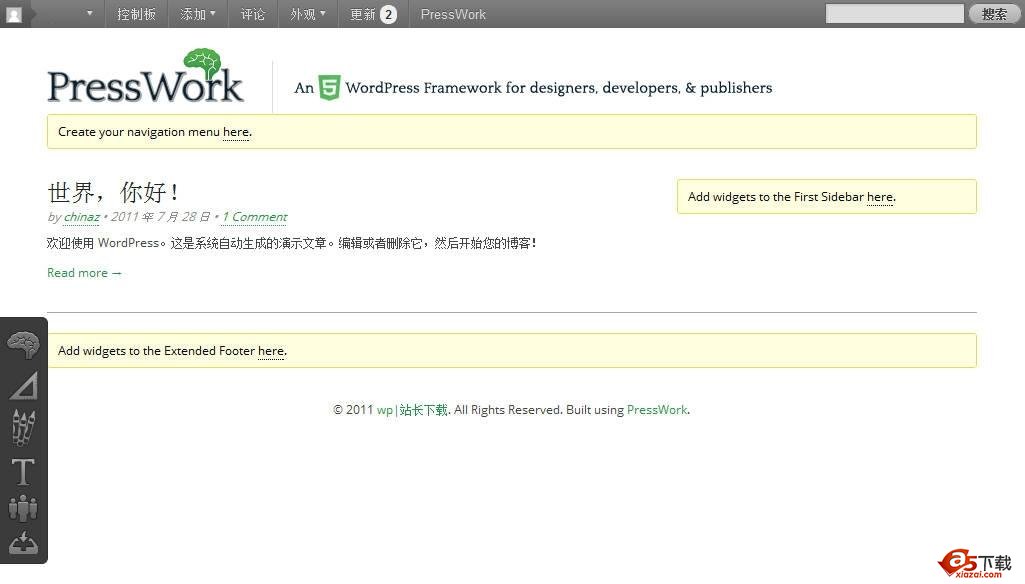Expand the 外观 dropdown menu
Image resolution: width=1025 pixels, height=584 pixels.
(308, 14)
